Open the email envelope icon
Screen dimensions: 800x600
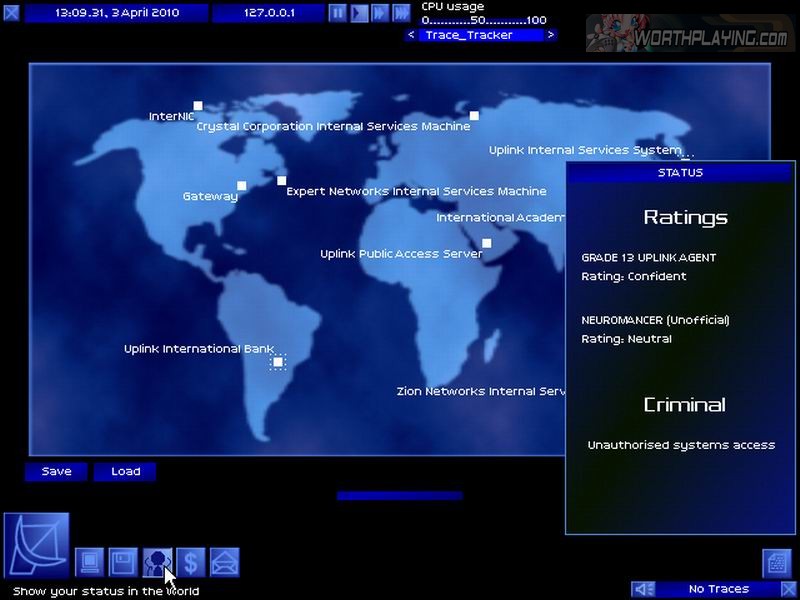coord(224,562)
